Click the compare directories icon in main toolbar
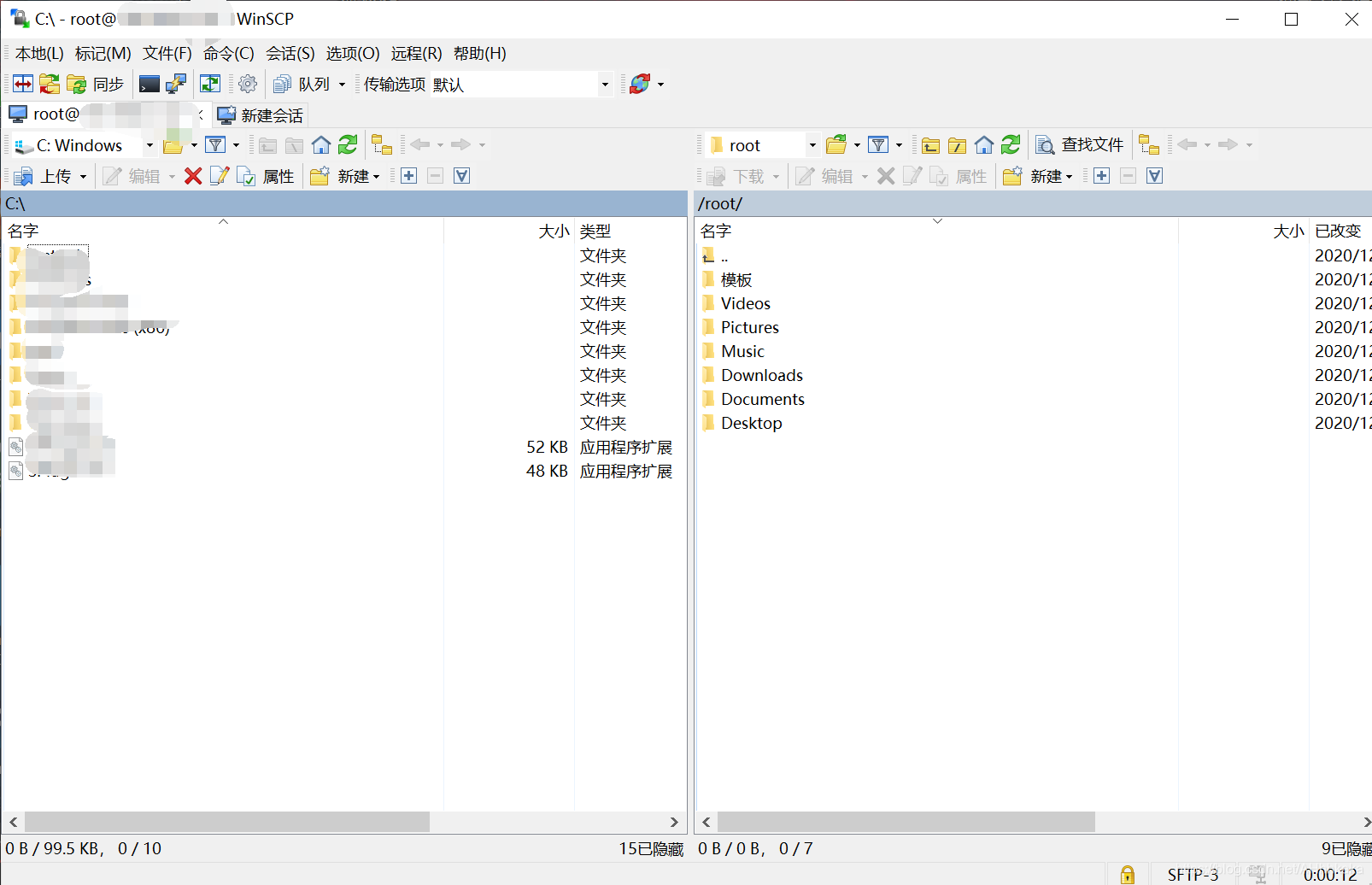The width and height of the screenshot is (1372, 885). coord(23,84)
